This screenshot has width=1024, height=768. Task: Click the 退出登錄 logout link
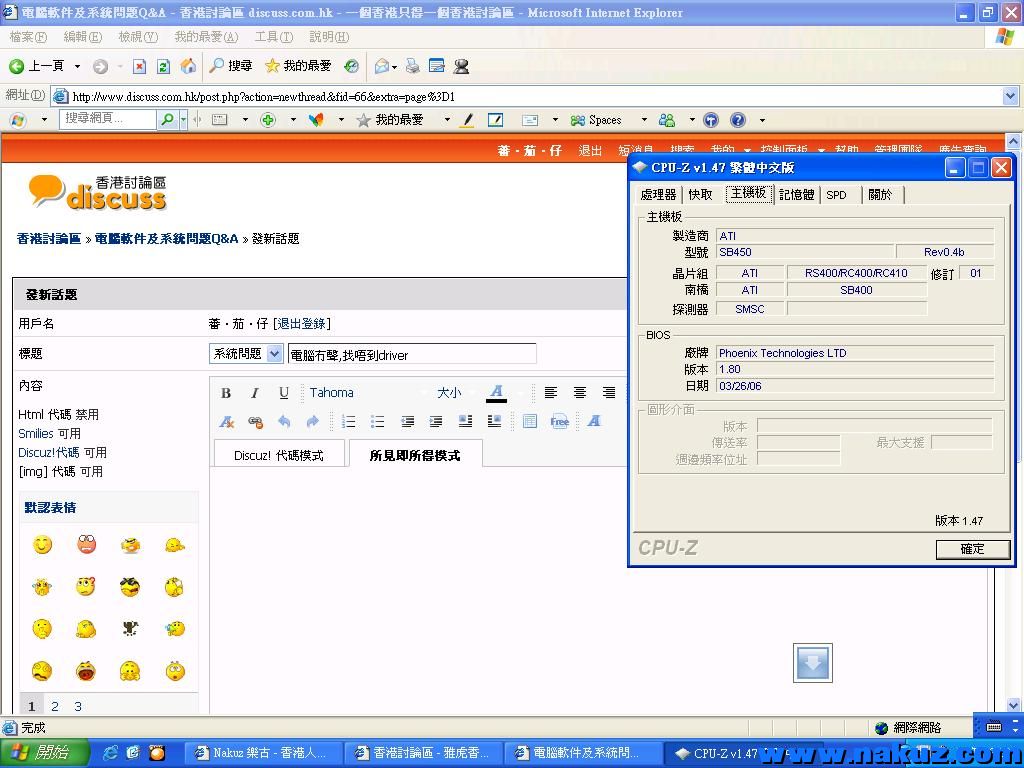coord(302,324)
